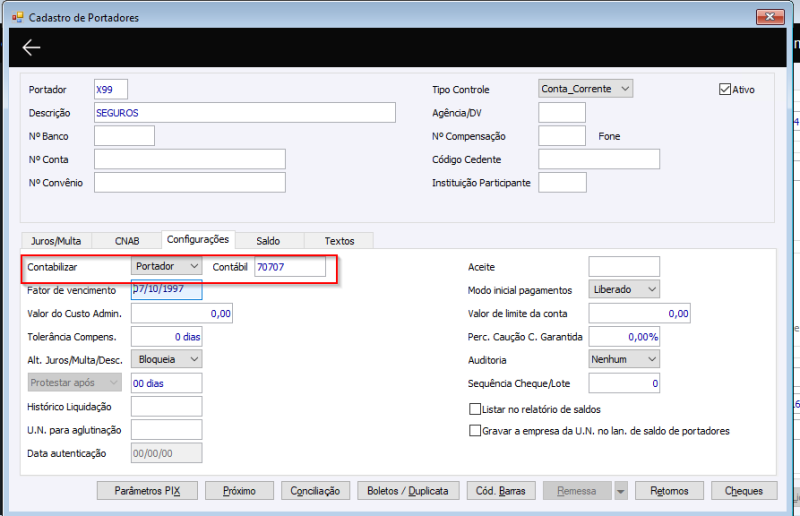Click the Data autenticação field
This screenshot has width=800, height=516.
pos(166,453)
